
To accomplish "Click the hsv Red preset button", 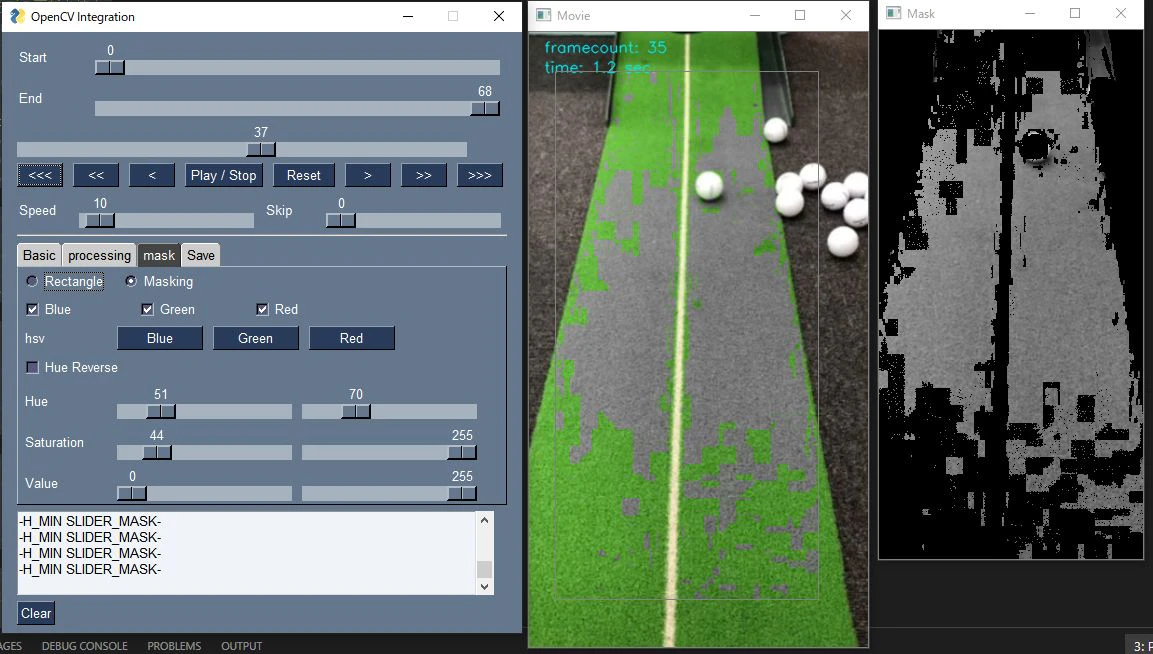I will (x=351, y=338).
